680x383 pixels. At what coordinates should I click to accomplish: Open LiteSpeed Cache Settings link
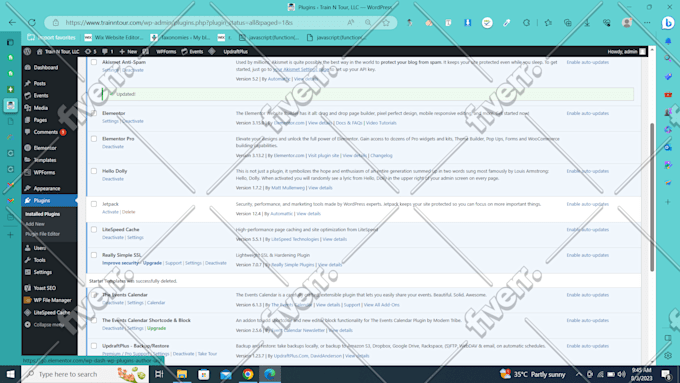point(135,237)
